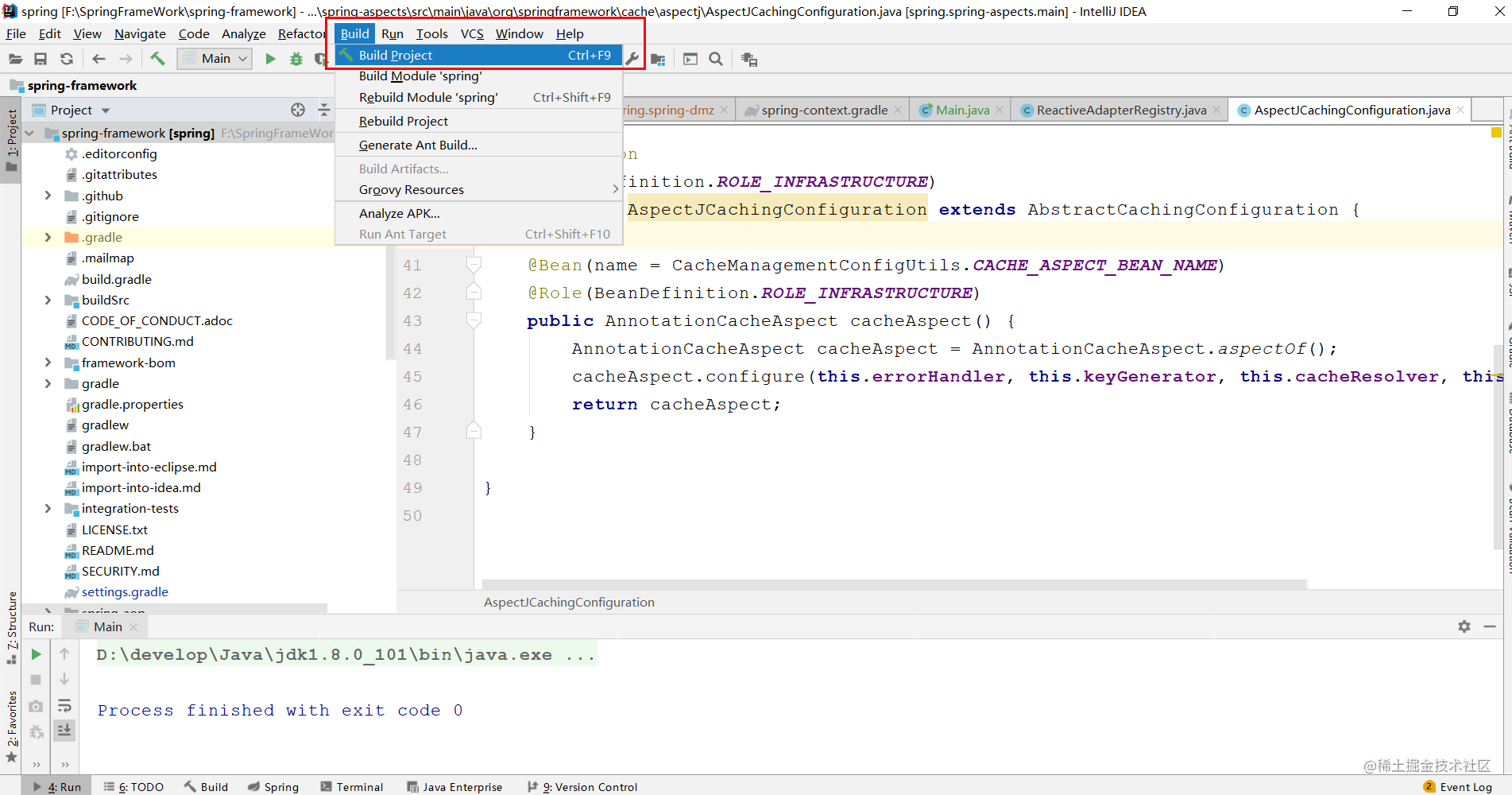Click yellow inspection indicator atop editor
1512x795 pixels.
coord(1496,133)
